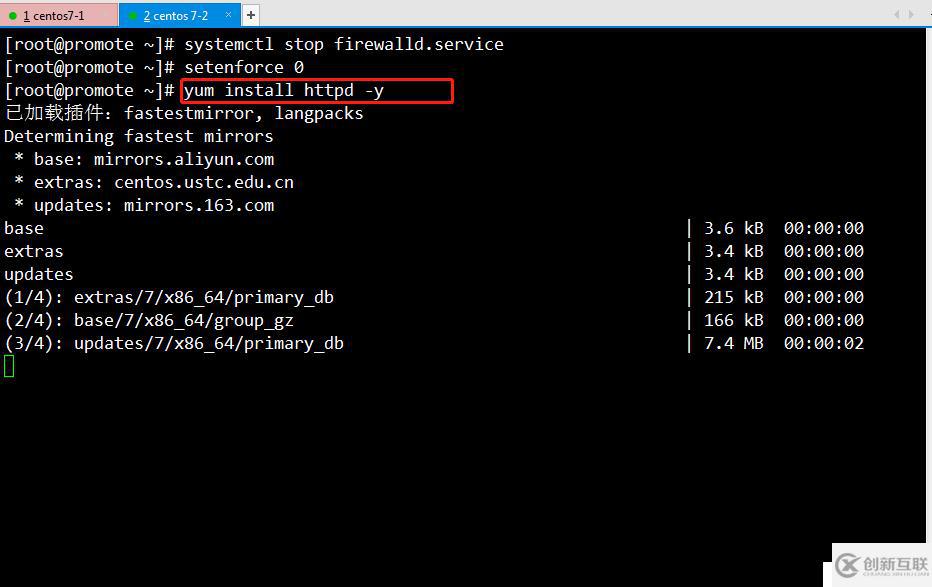Click the Determining fastest mirrors line

click(x=138, y=136)
